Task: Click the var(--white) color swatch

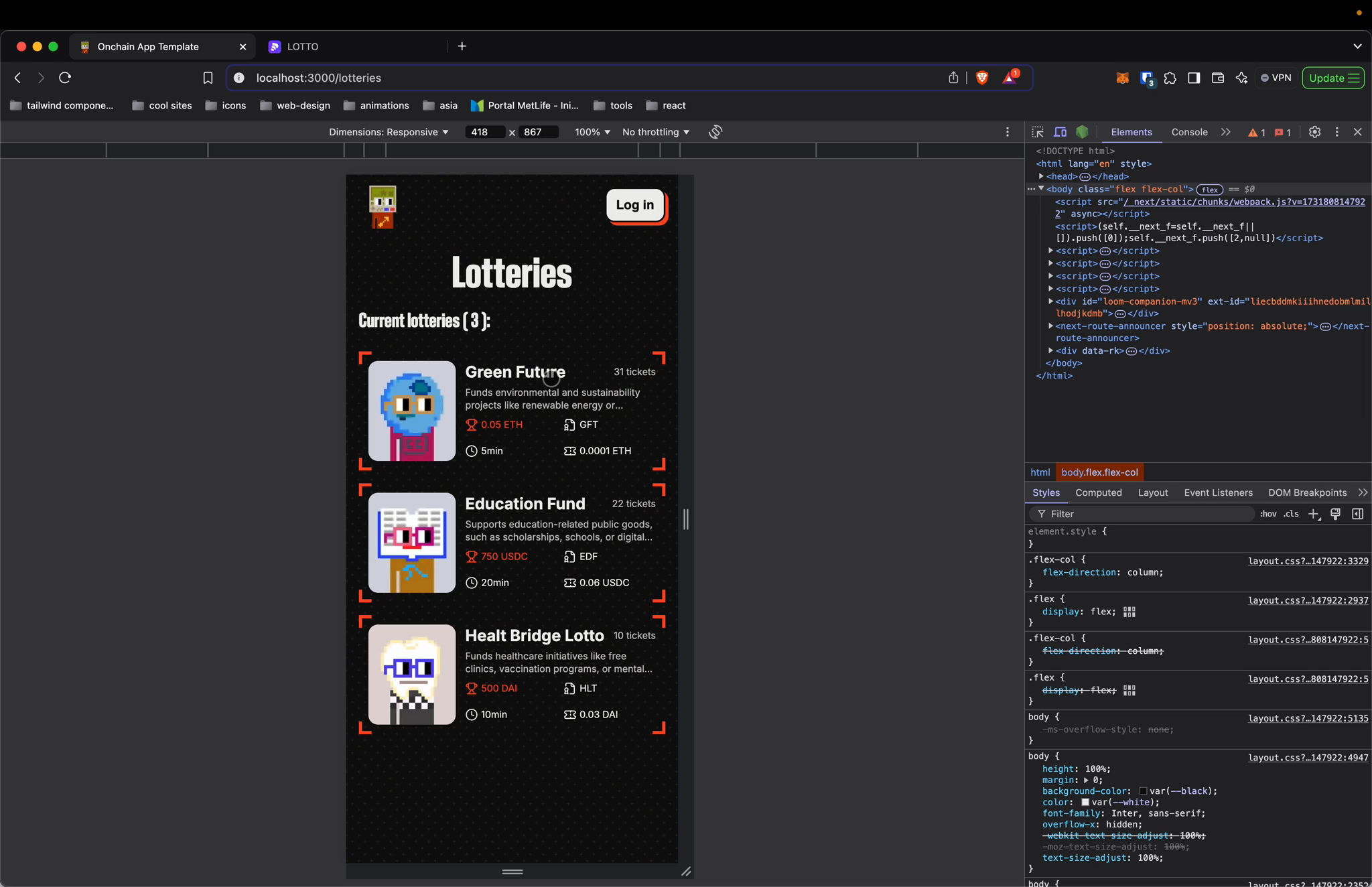Action: pos(1085,802)
